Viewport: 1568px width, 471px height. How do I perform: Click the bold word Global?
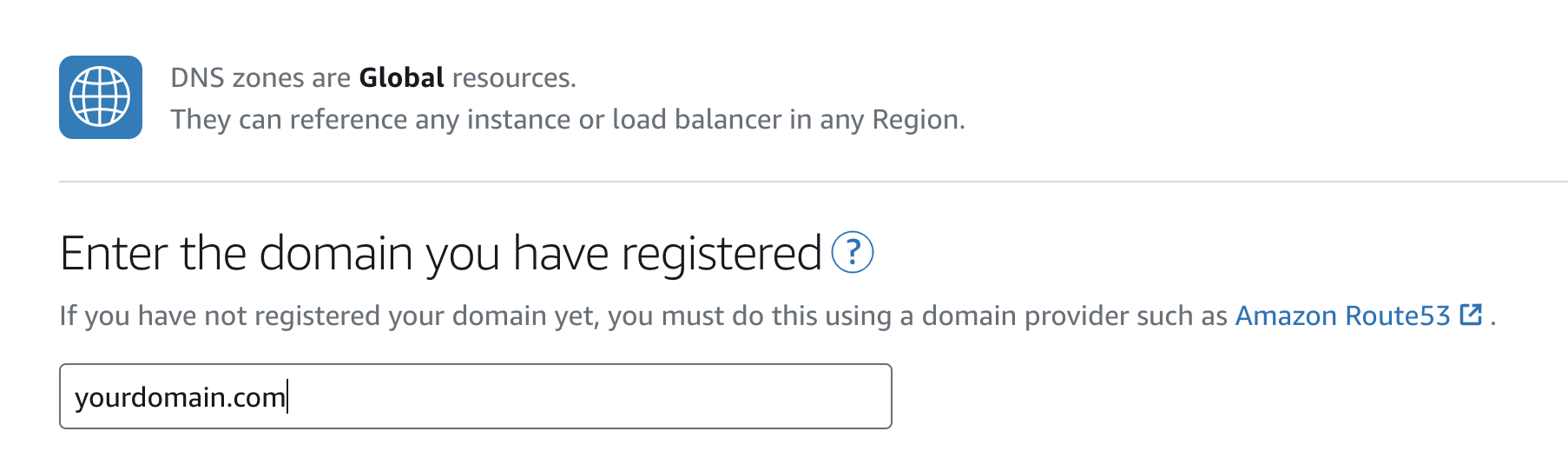[401, 78]
